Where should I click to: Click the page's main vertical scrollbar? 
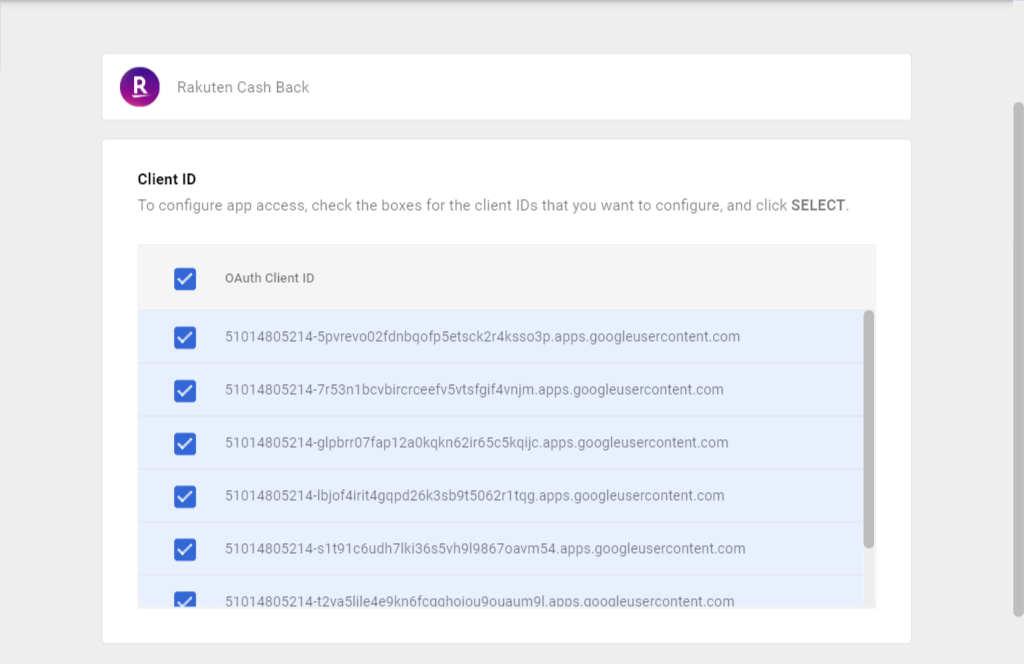point(1018,359)
